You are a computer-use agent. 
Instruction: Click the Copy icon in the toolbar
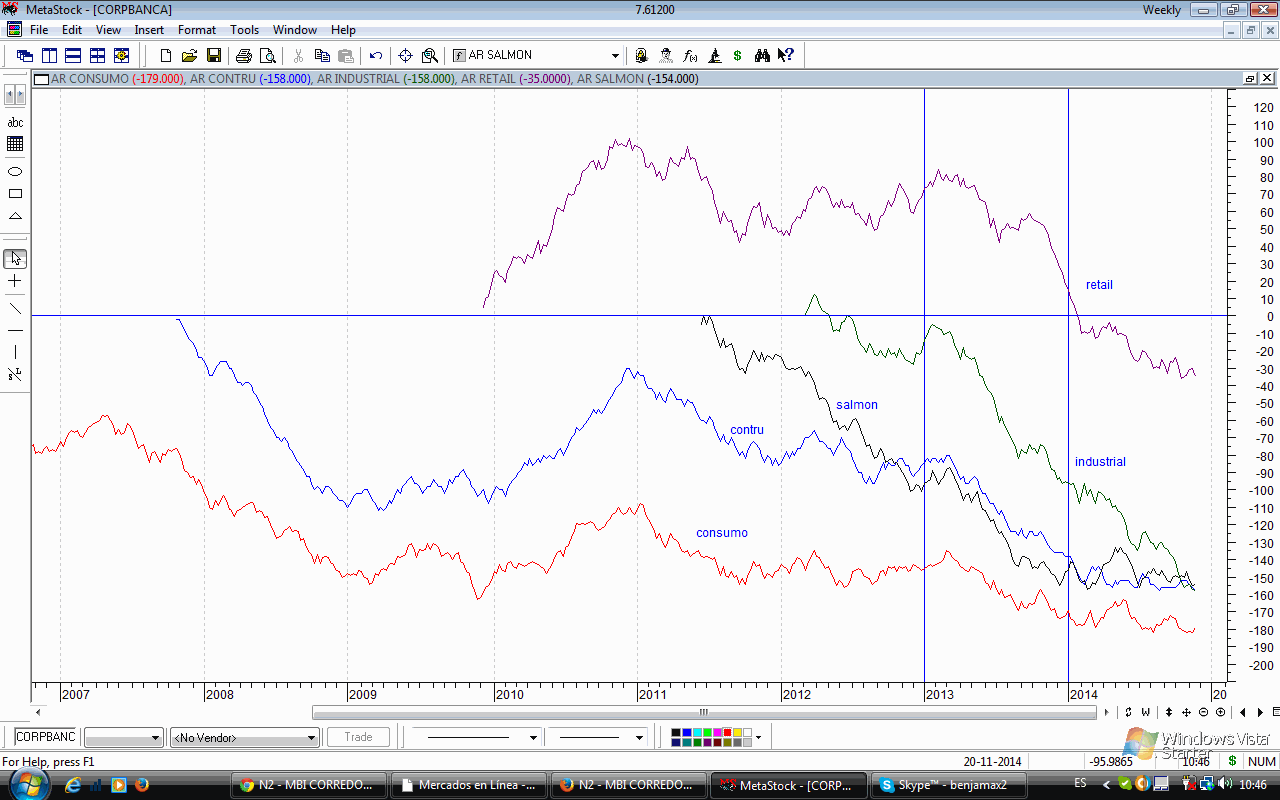coord(322,56)
